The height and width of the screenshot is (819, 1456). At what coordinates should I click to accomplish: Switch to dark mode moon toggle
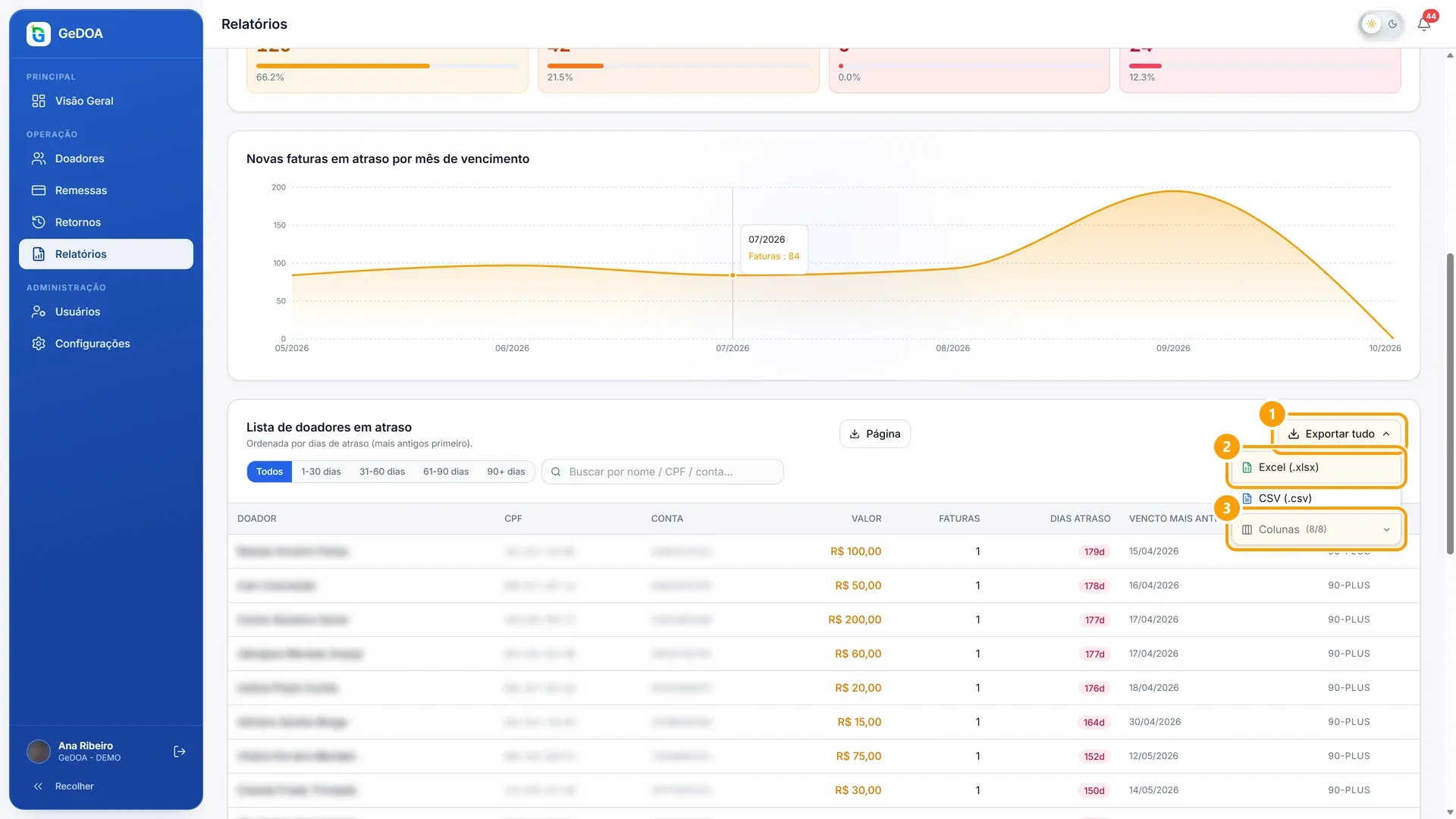(x=1393, y=24)
